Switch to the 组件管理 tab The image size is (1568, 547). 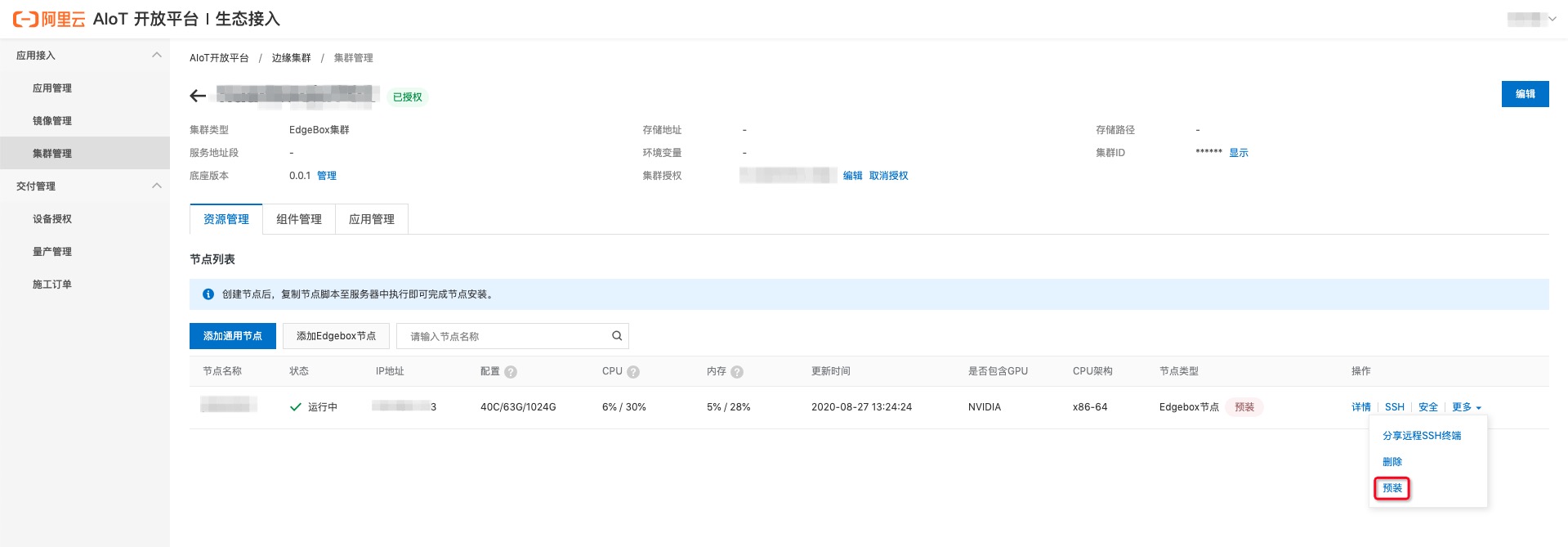pyautogui.click(x=299, y=219)
